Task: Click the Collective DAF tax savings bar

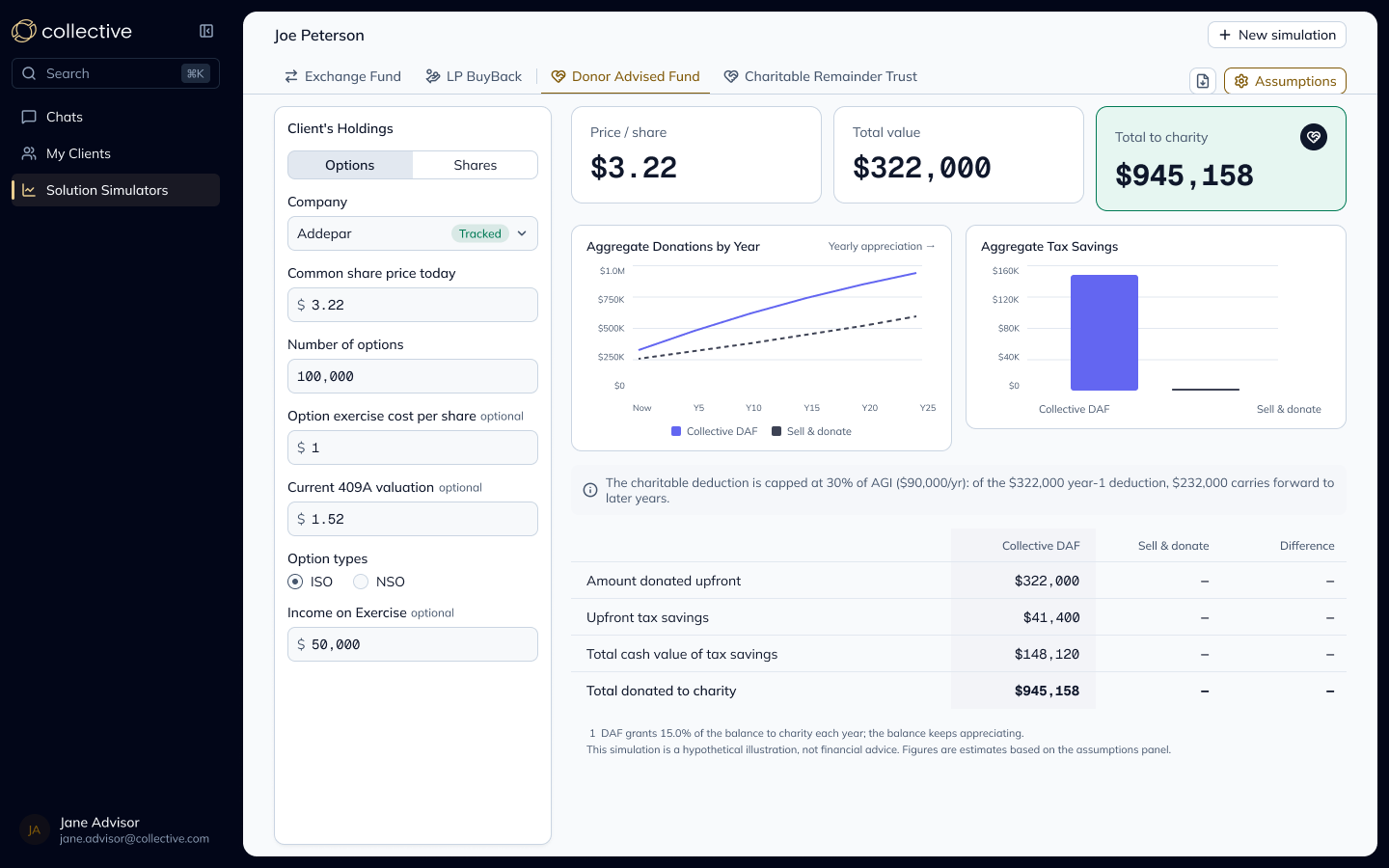Action: coord(1104,333)
